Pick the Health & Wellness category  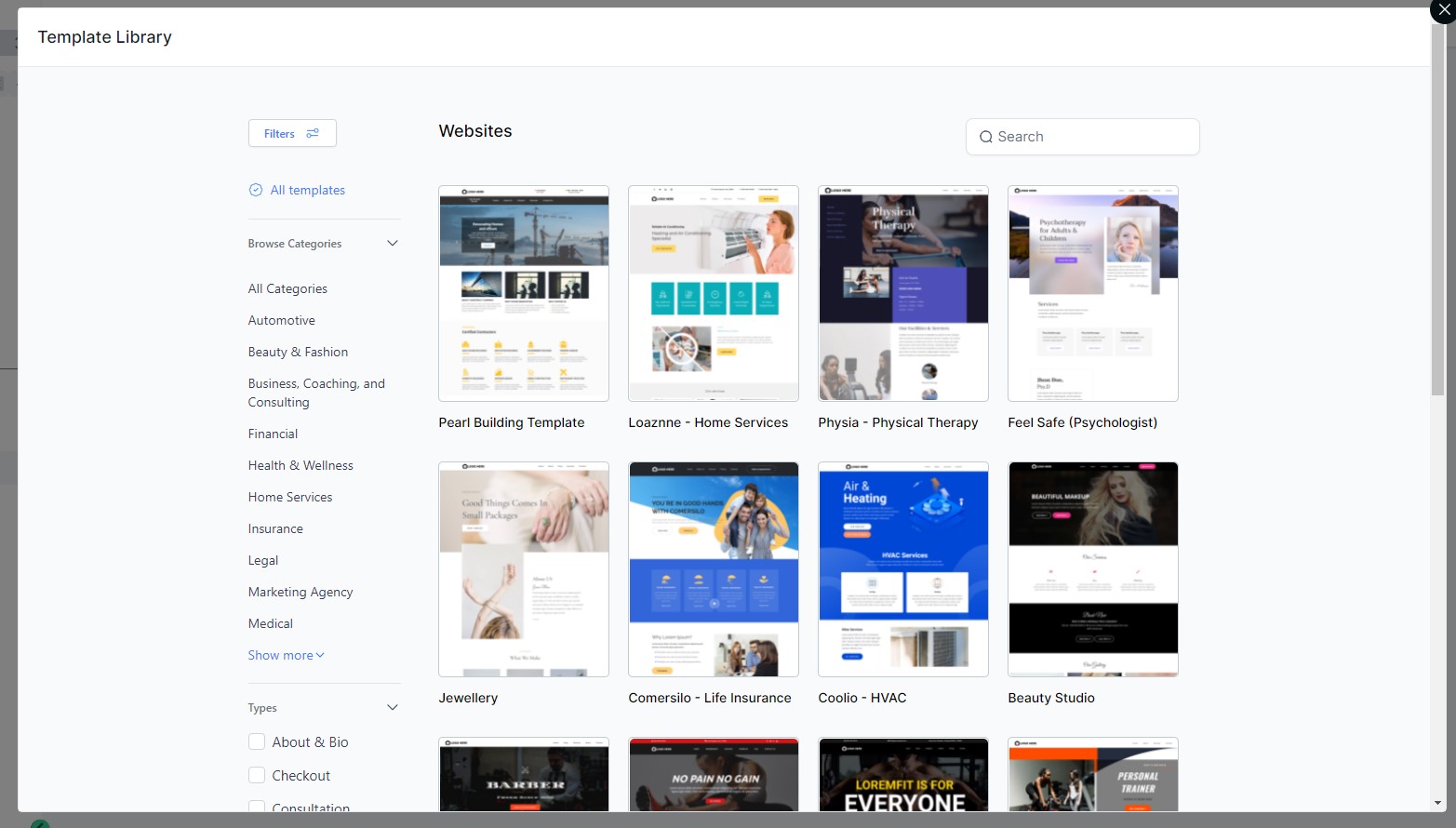[x=301, y=465]
